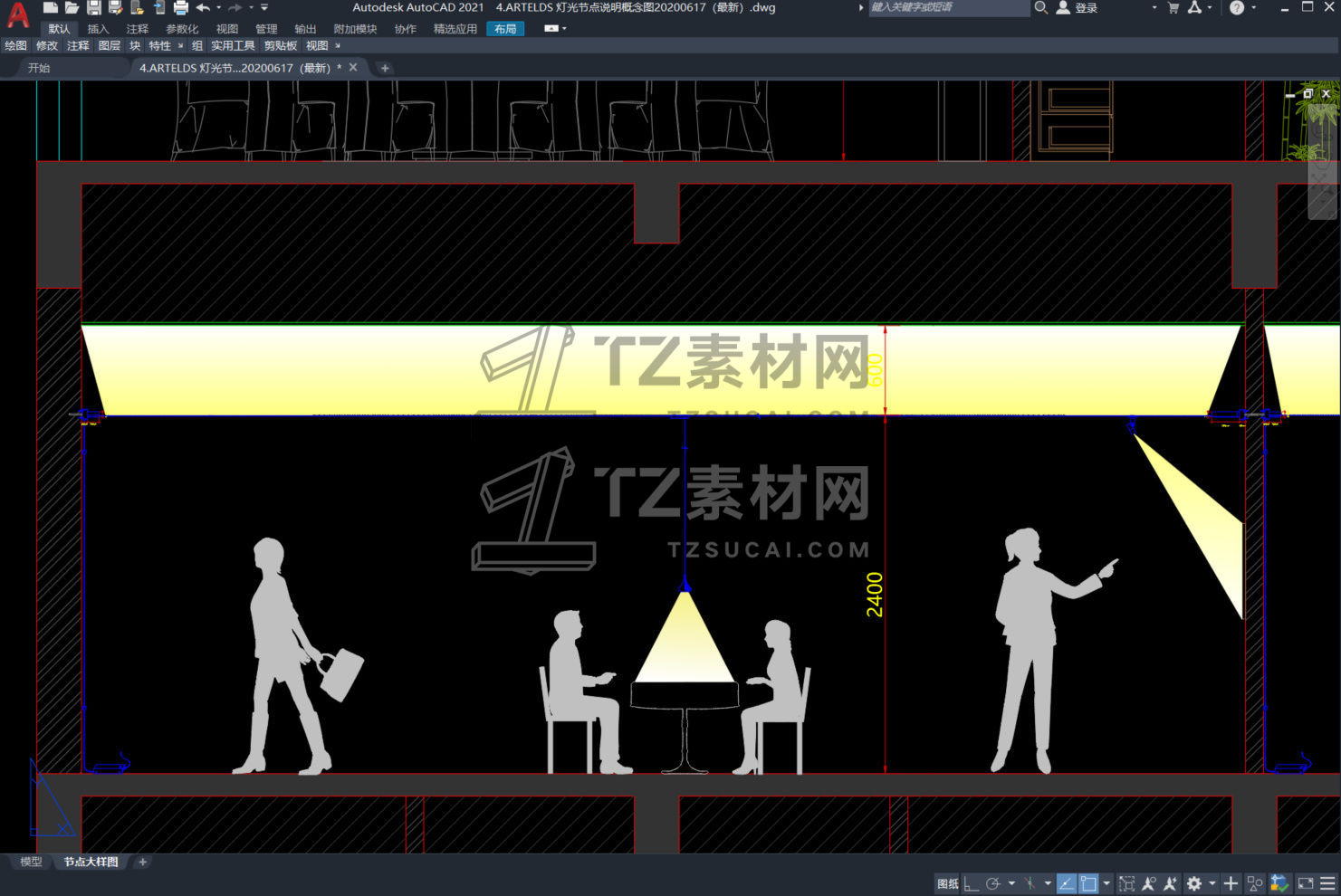This screenshot has height=896, width=1341.
Task: Toggle Object snap tracking in status bar
Action: pyautogui.click(x=1067, y=883)
